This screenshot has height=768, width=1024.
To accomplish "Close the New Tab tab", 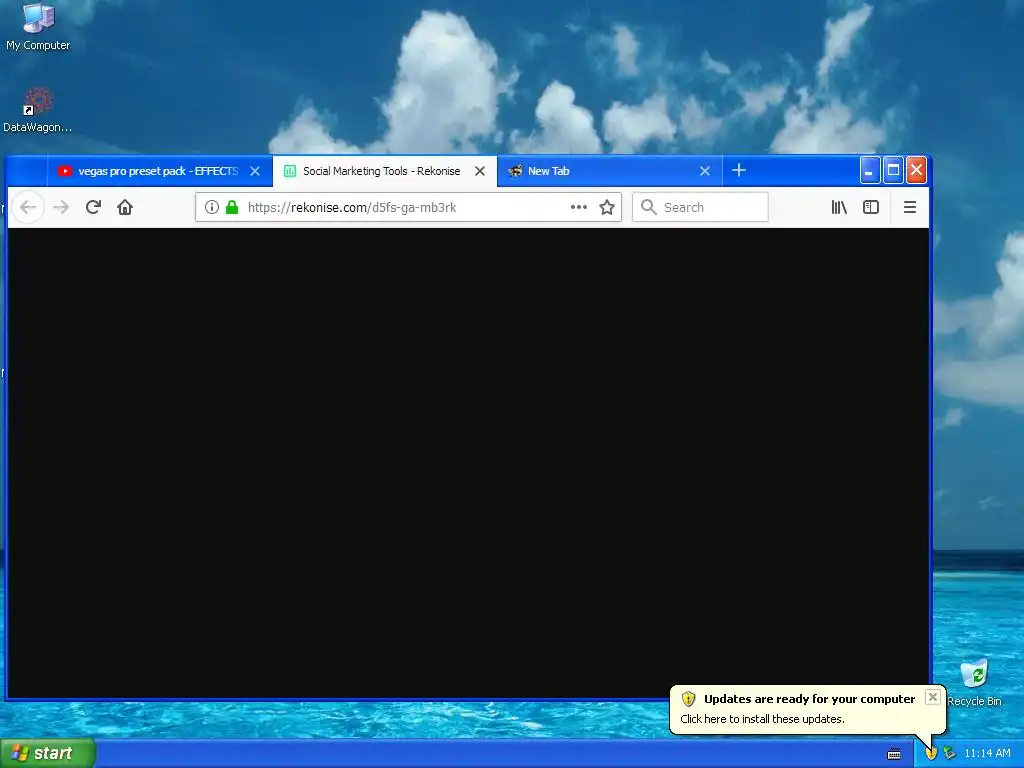I will (705, 171).
